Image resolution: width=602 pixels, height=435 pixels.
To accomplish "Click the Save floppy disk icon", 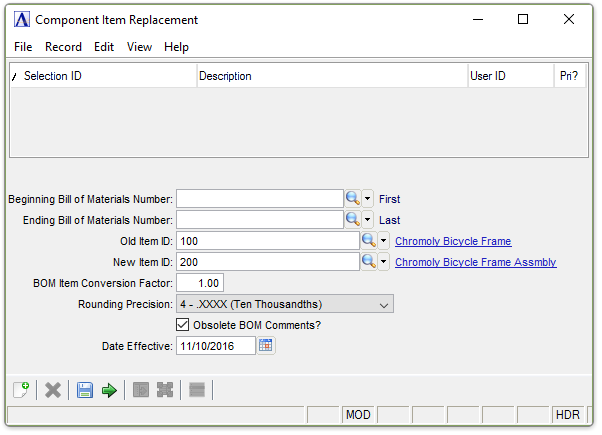I will (x=86, y=390).
